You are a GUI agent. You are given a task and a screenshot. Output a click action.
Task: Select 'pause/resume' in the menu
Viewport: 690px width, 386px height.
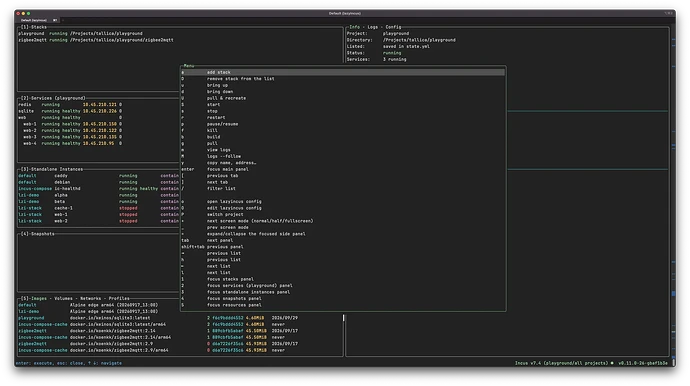(x=343, y=124)
